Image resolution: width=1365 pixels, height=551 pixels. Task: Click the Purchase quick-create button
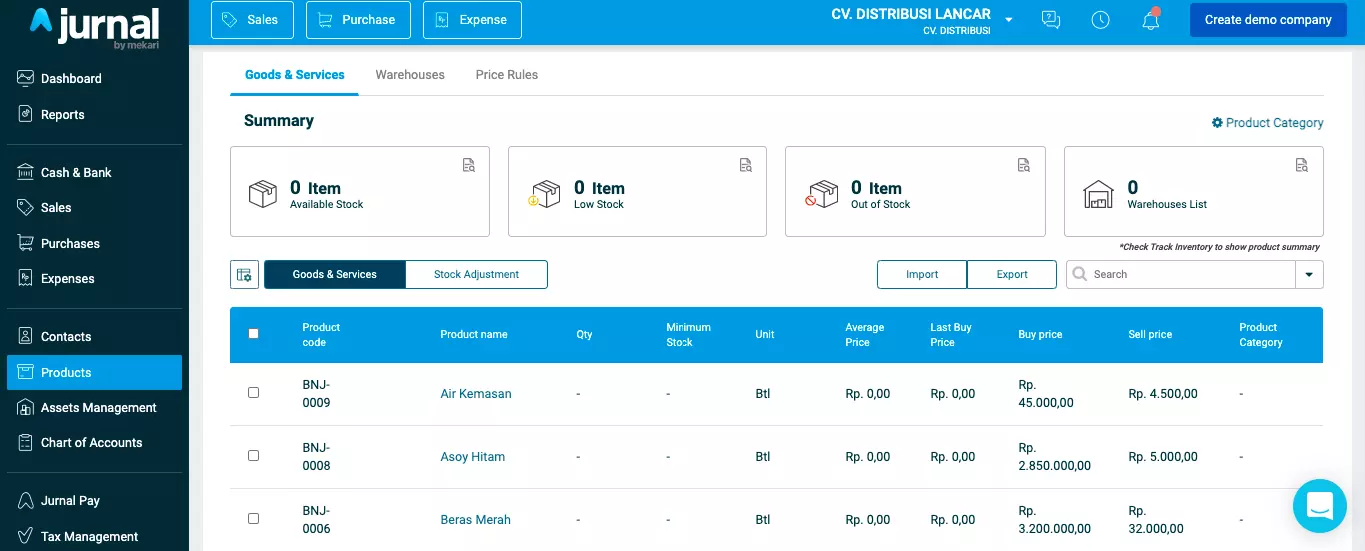pos(358,20)
